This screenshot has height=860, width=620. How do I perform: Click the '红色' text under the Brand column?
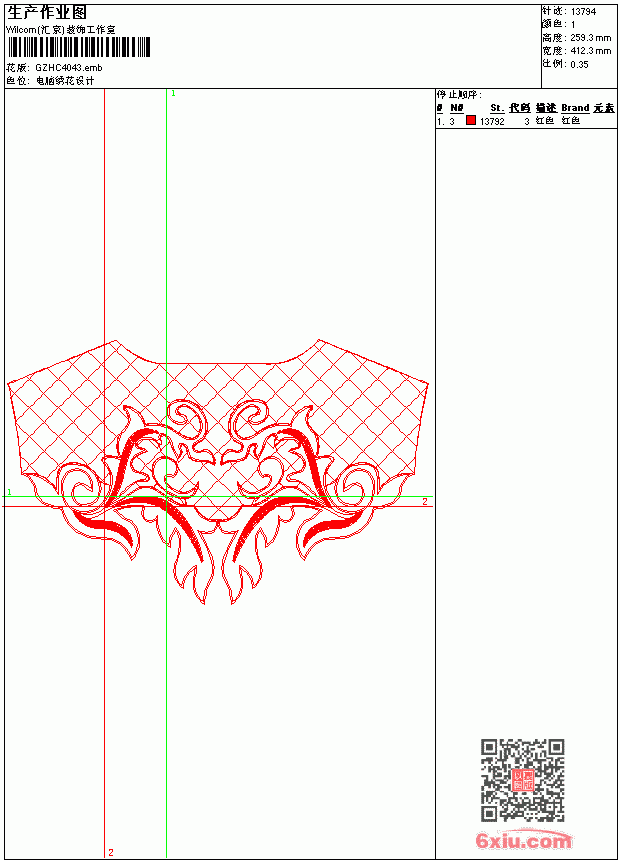click(571, 121)
